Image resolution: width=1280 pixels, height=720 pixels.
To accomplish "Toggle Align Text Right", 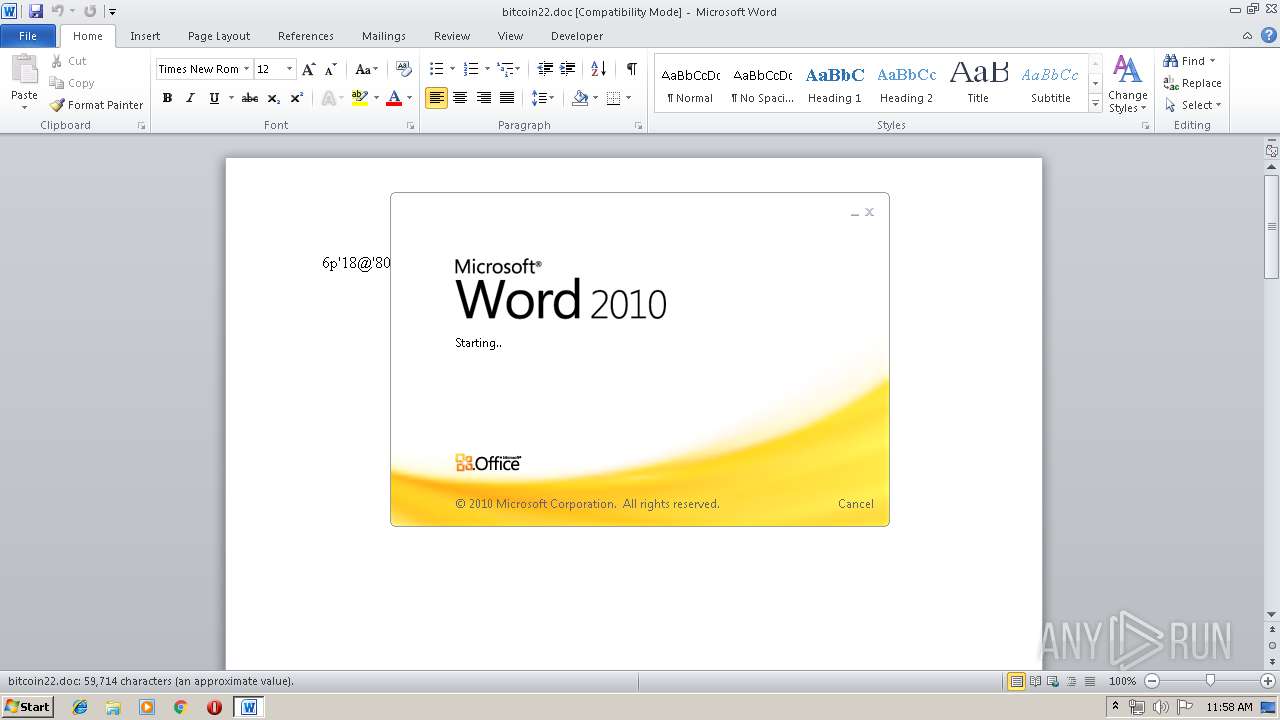I will point(484,98).
